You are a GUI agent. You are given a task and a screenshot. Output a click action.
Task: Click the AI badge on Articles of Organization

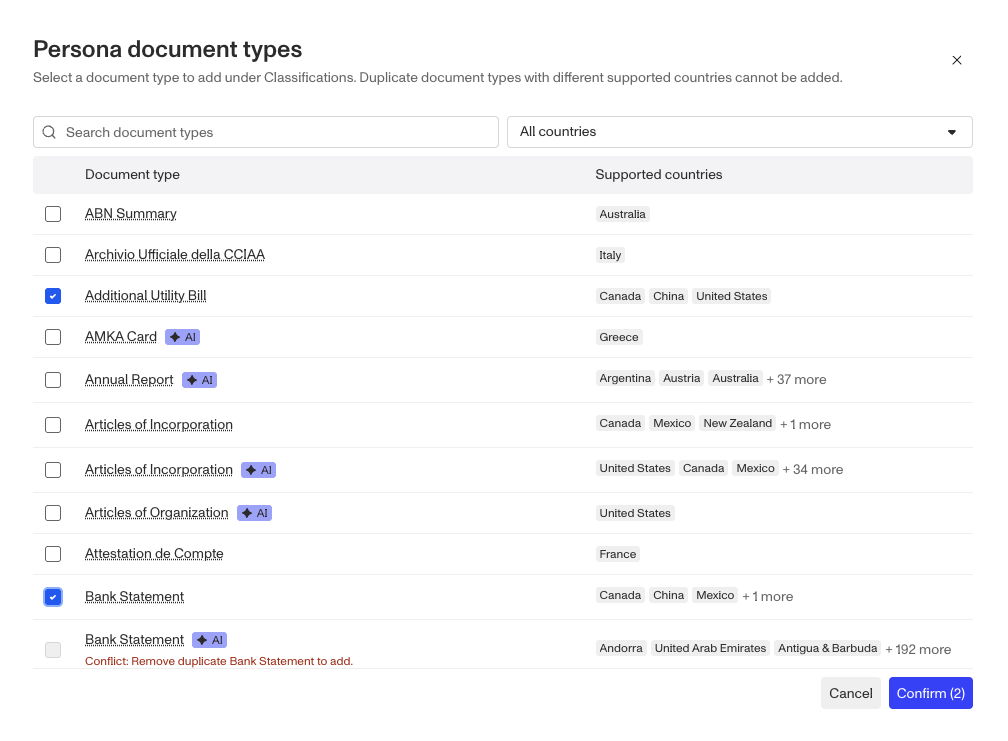tap(254, 513)
